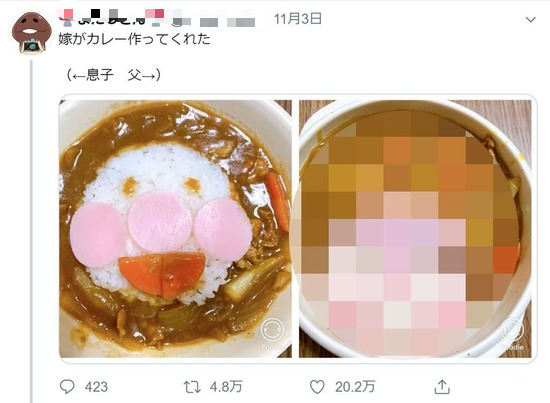Click the pink ham nose on the curry face
The height and width of the screenshot is (403, 550).
[160, 221]
